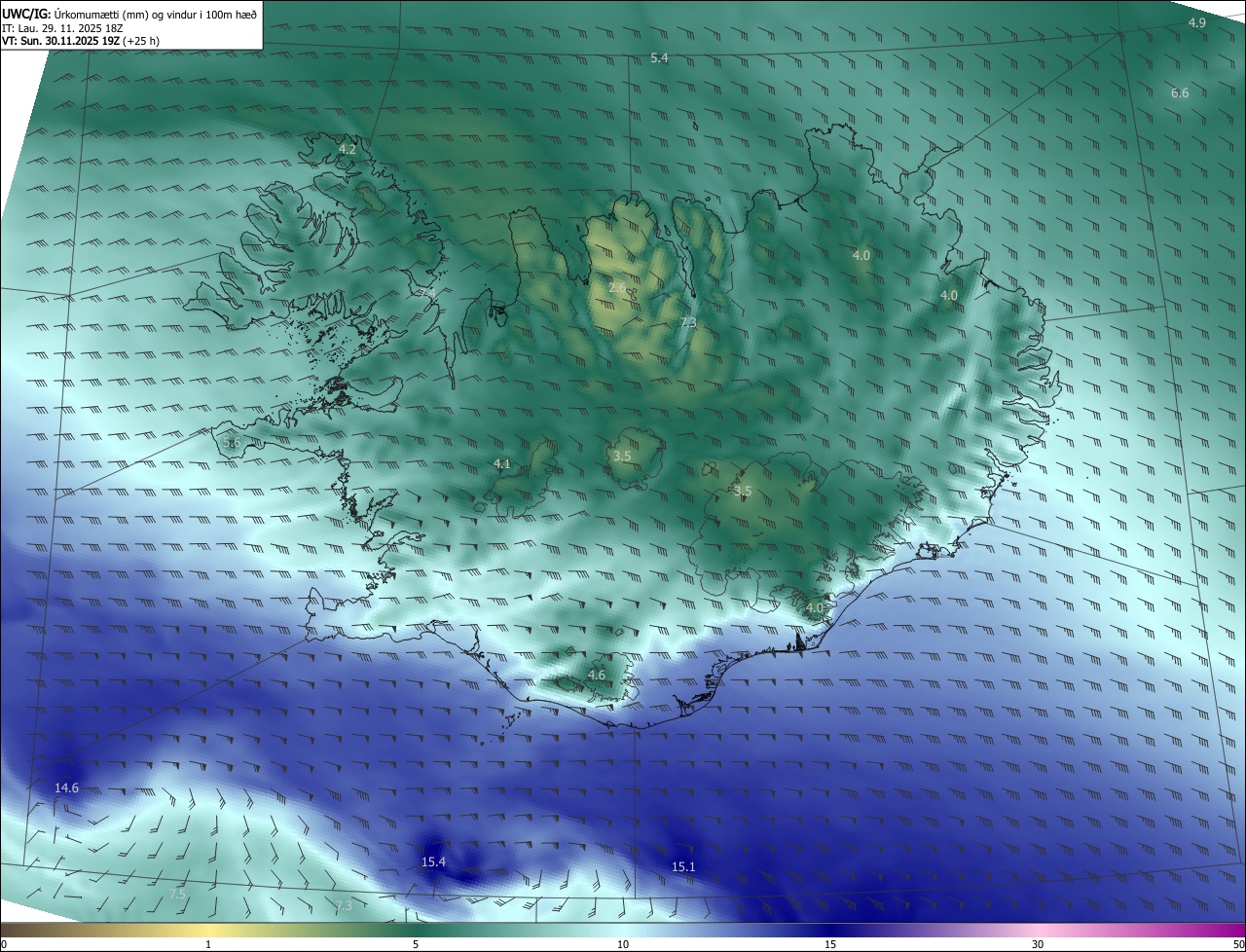
Task: Select the 4.6 value label on the southern glacier
Action: click(x=597, y=676)
